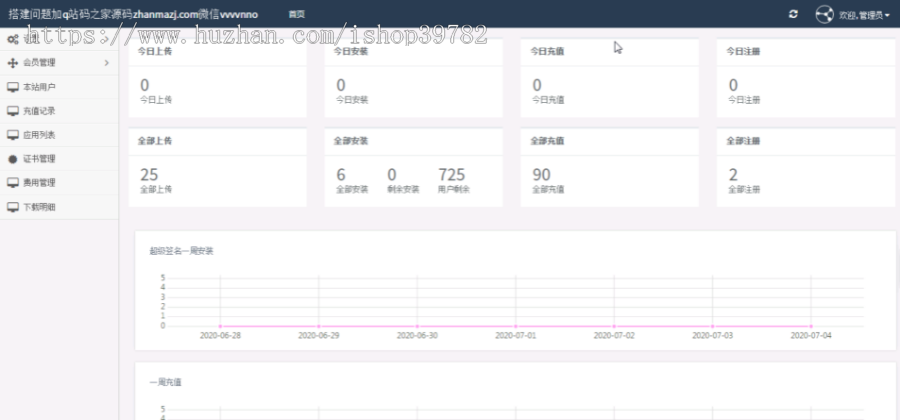Viewport: 900px width, 420px height.
Task: Go to 充值记录 page link
Action: tap(39, 111)
